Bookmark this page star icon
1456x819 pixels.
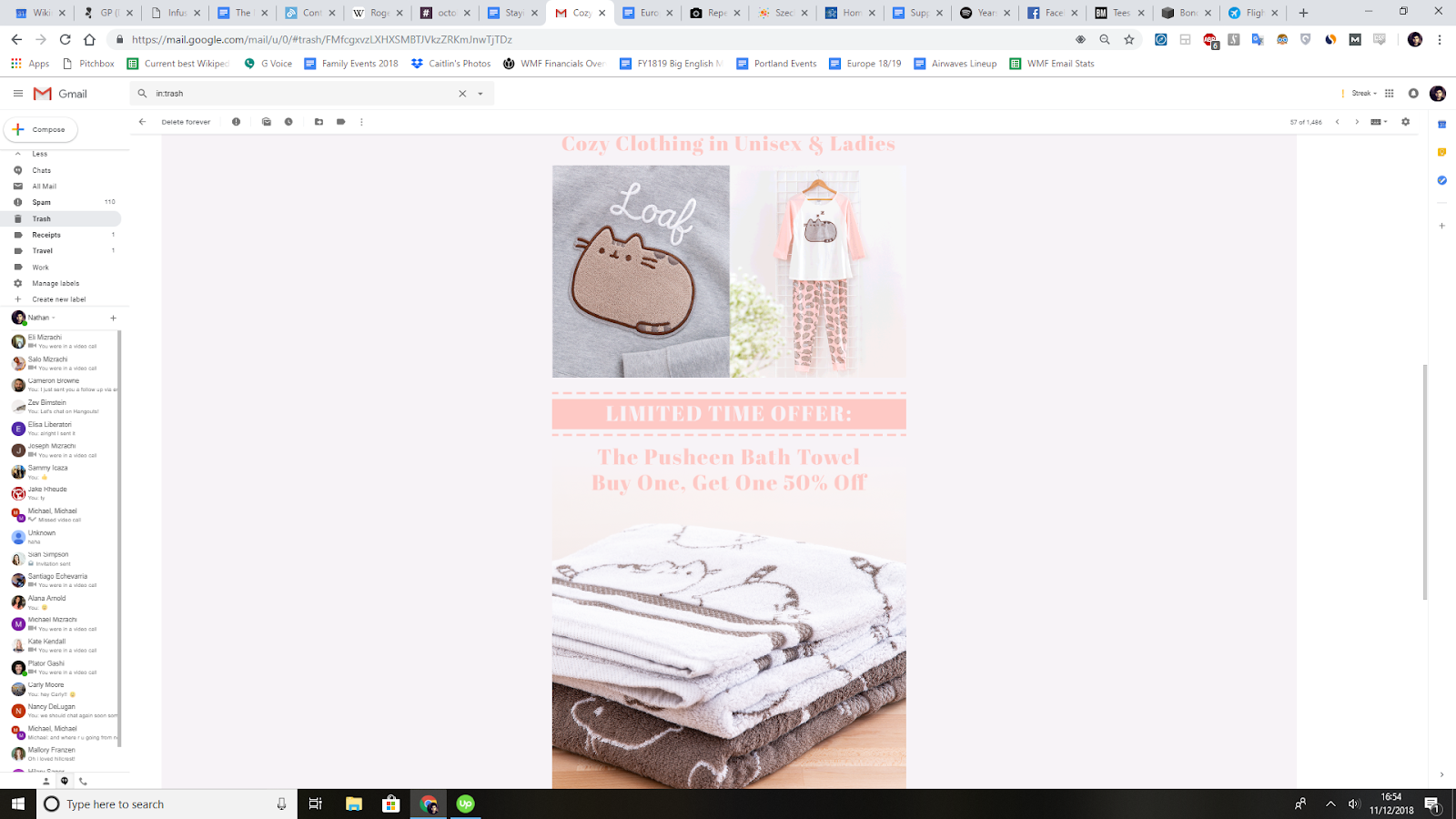pyautogui.click(x=1129, y=39)
